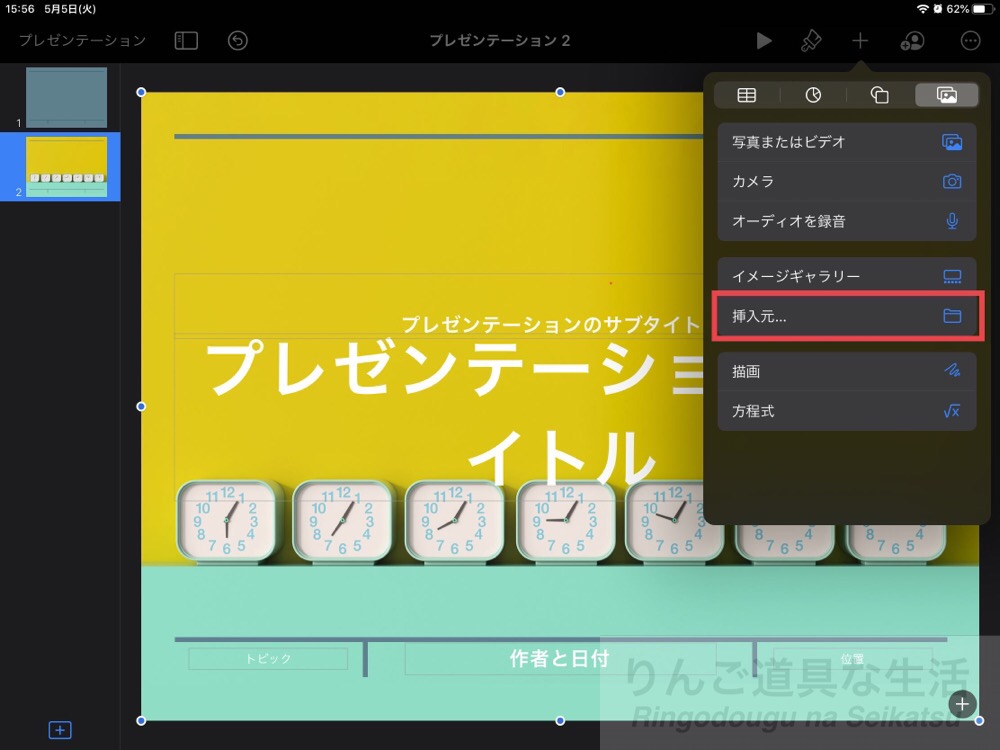This screenshot has height=750, width=1000.
Task: Select slide 1 thumbnail in the sidebar
Action: click(x=67, y=97)
